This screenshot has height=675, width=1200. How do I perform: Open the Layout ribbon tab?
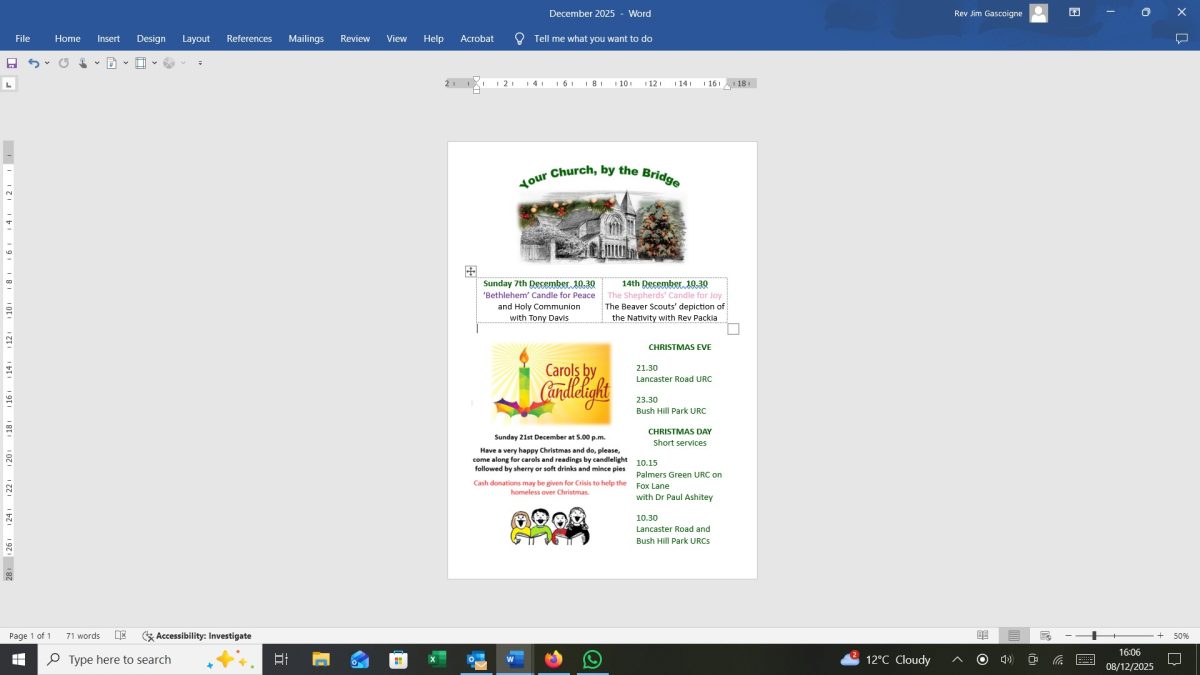[196, 39]
